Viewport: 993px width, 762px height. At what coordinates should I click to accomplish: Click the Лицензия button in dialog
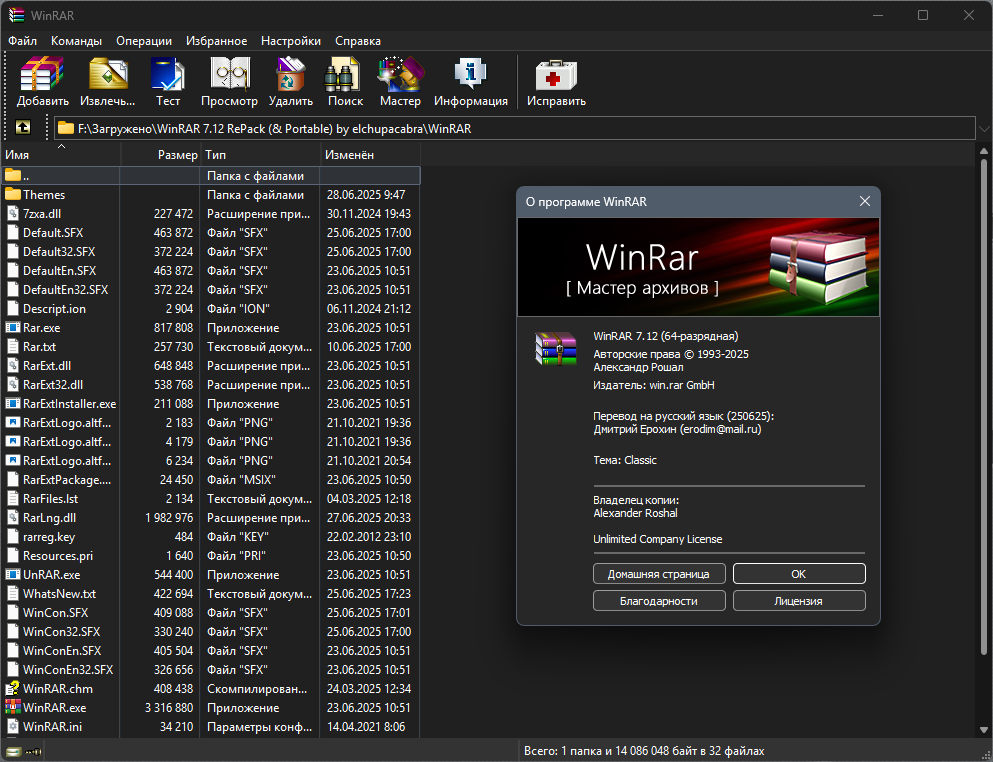799,600
